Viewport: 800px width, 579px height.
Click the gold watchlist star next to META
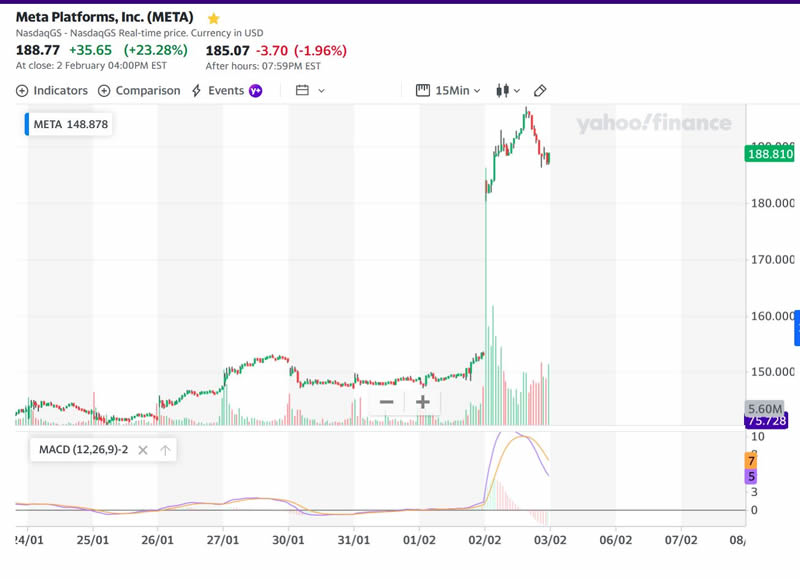(x=213, y=18)
